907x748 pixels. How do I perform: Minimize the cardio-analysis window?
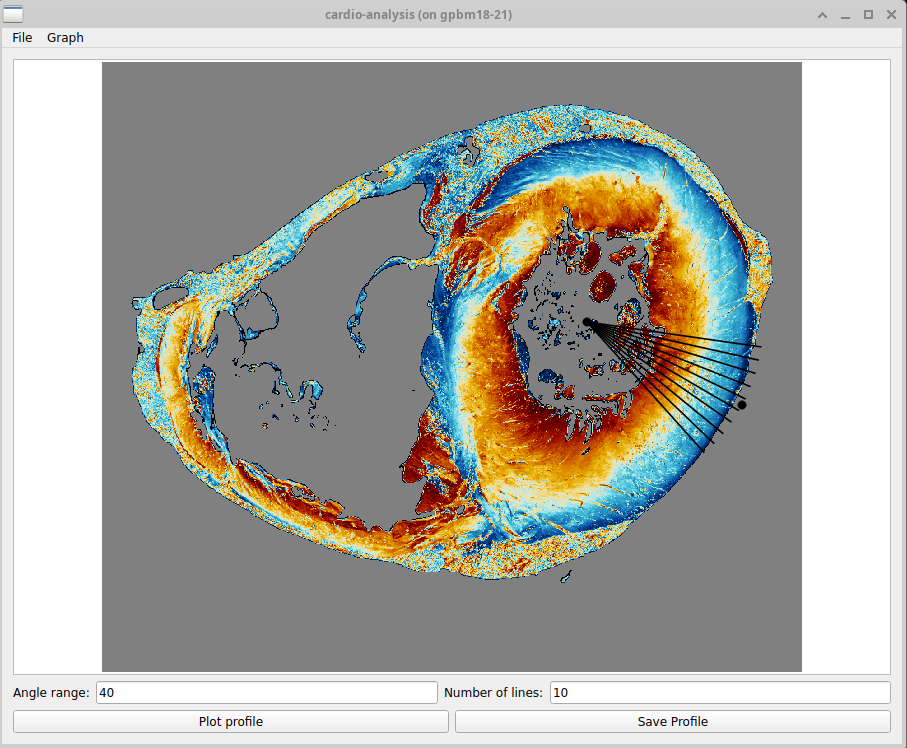(845, 15)
